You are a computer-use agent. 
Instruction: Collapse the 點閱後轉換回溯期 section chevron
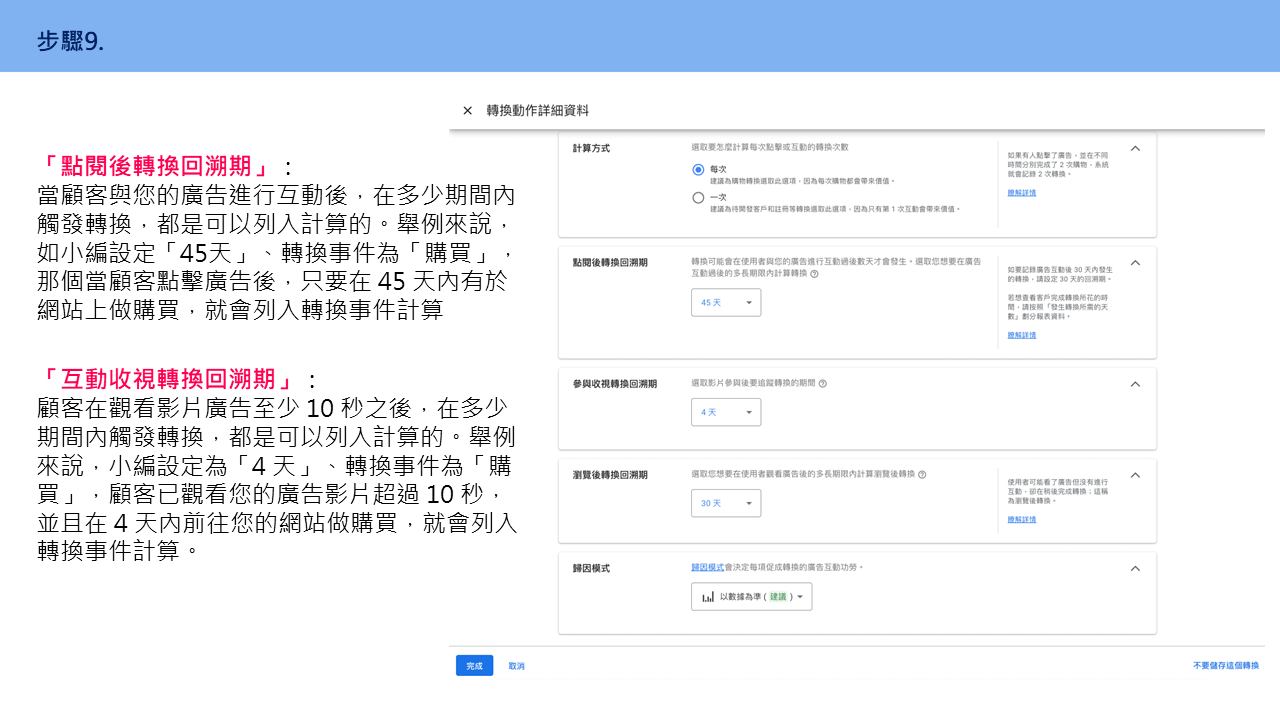coord(1135,263)
